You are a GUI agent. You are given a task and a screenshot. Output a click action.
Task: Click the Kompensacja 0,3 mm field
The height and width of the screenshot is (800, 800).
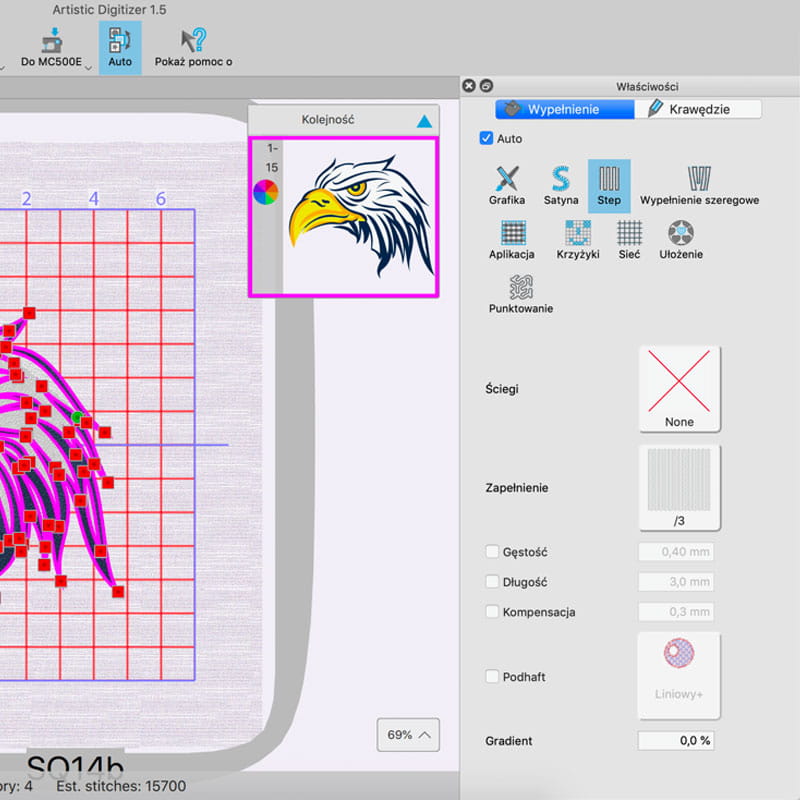(x=676, y=612)
